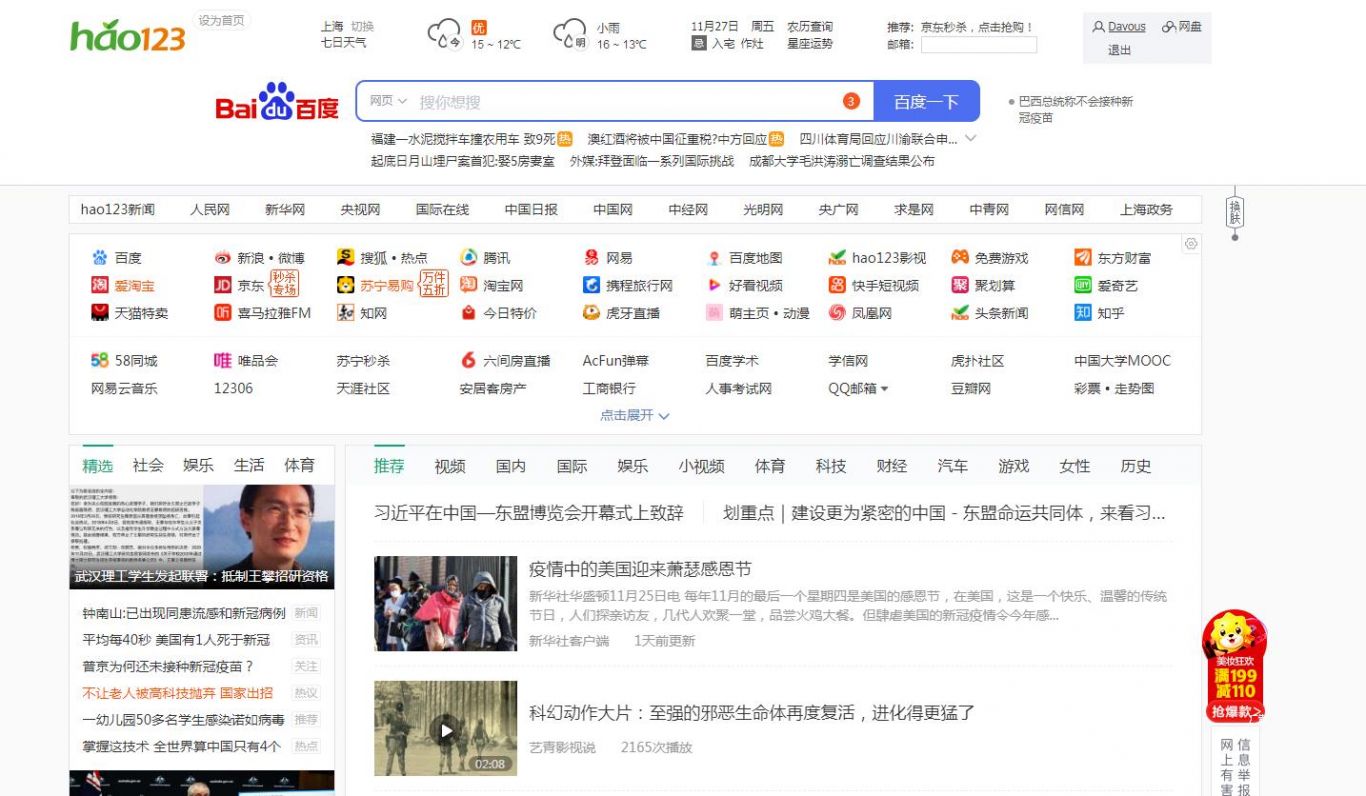Open the 淘宝网 icon link
1366x796 pixels.
[468, 286]
